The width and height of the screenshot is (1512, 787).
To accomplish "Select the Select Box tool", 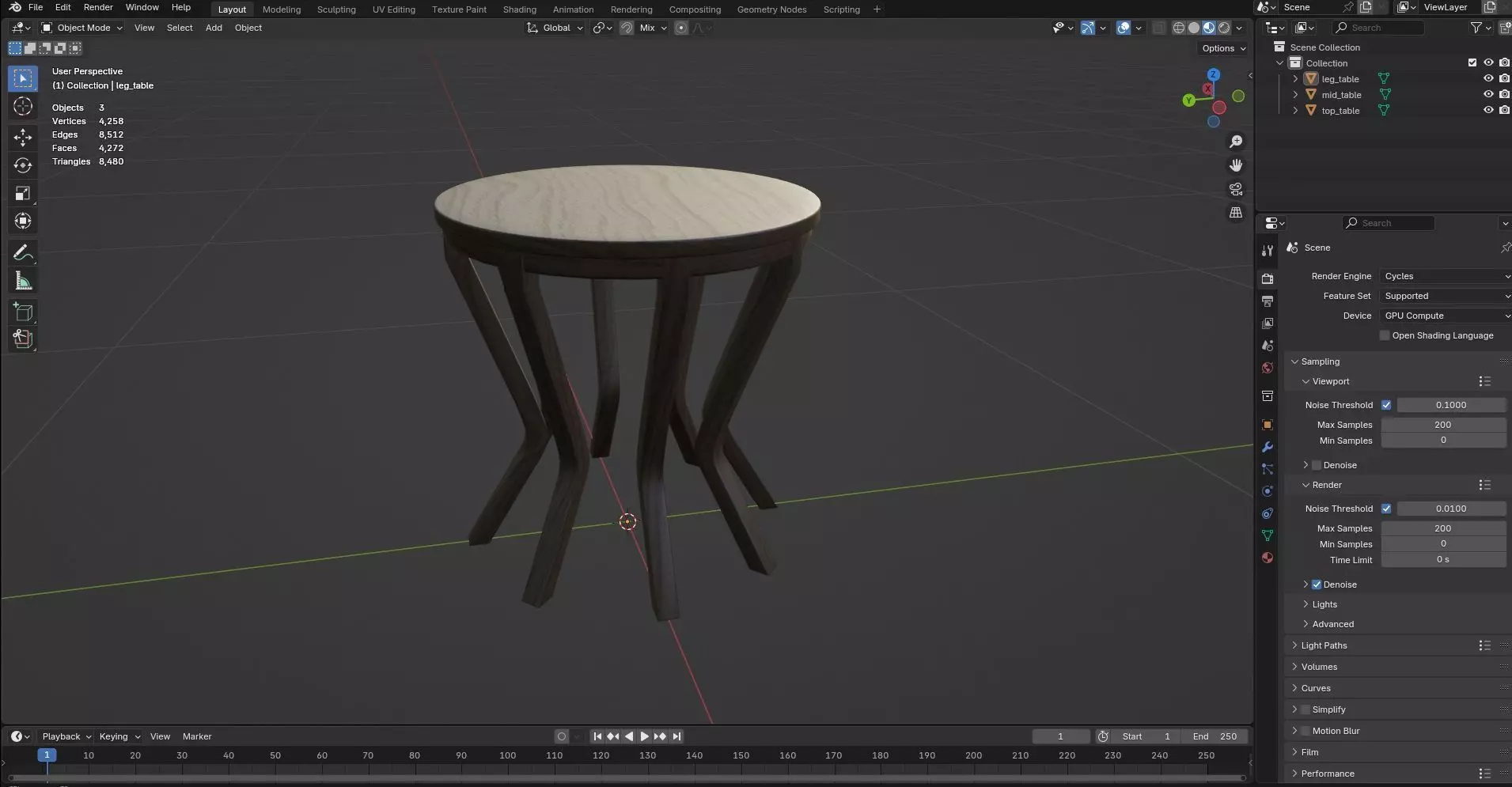I will [x=23, y=78].
